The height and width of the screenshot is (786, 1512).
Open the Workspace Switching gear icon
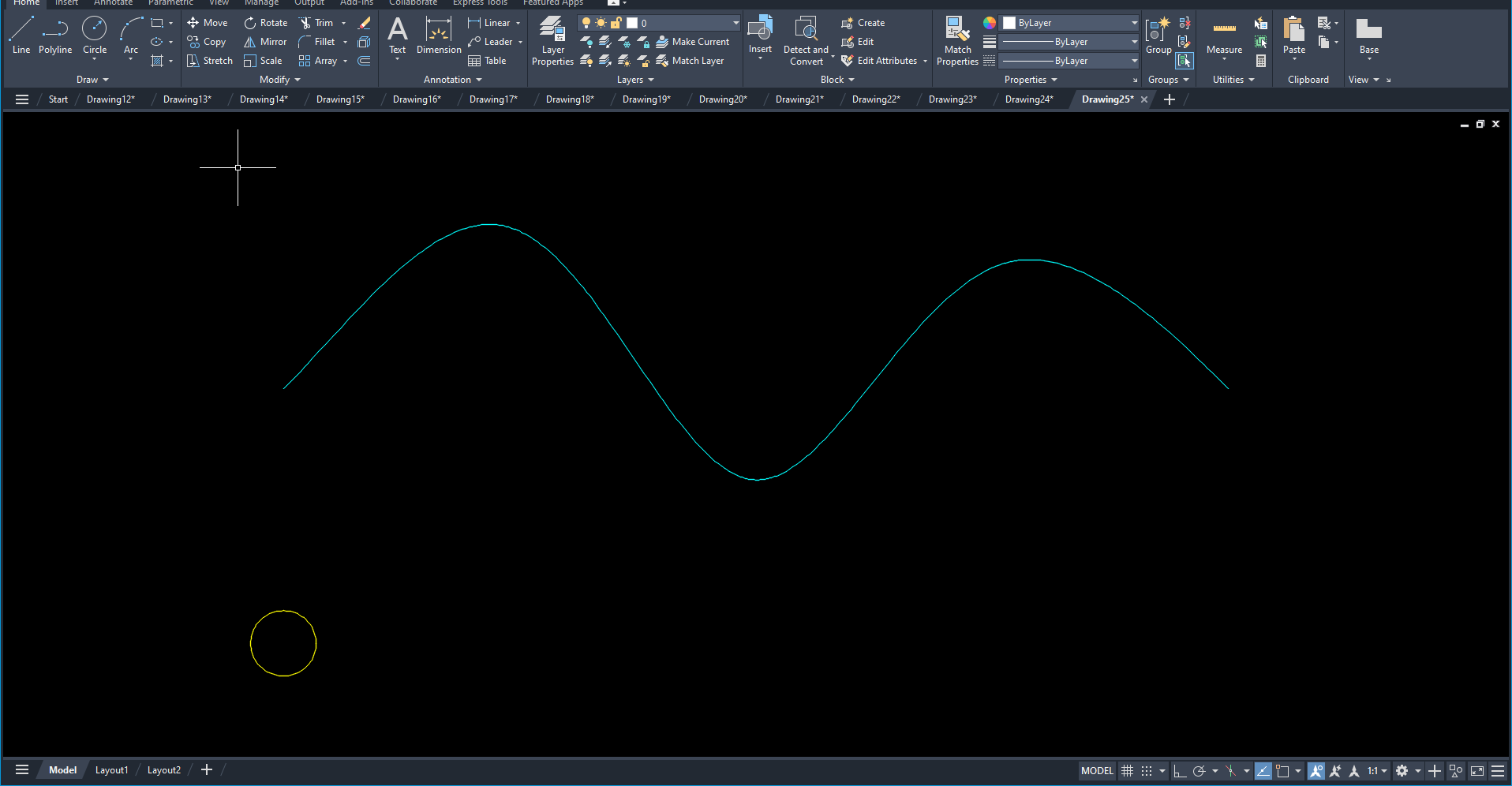[x=1402, y=771]
